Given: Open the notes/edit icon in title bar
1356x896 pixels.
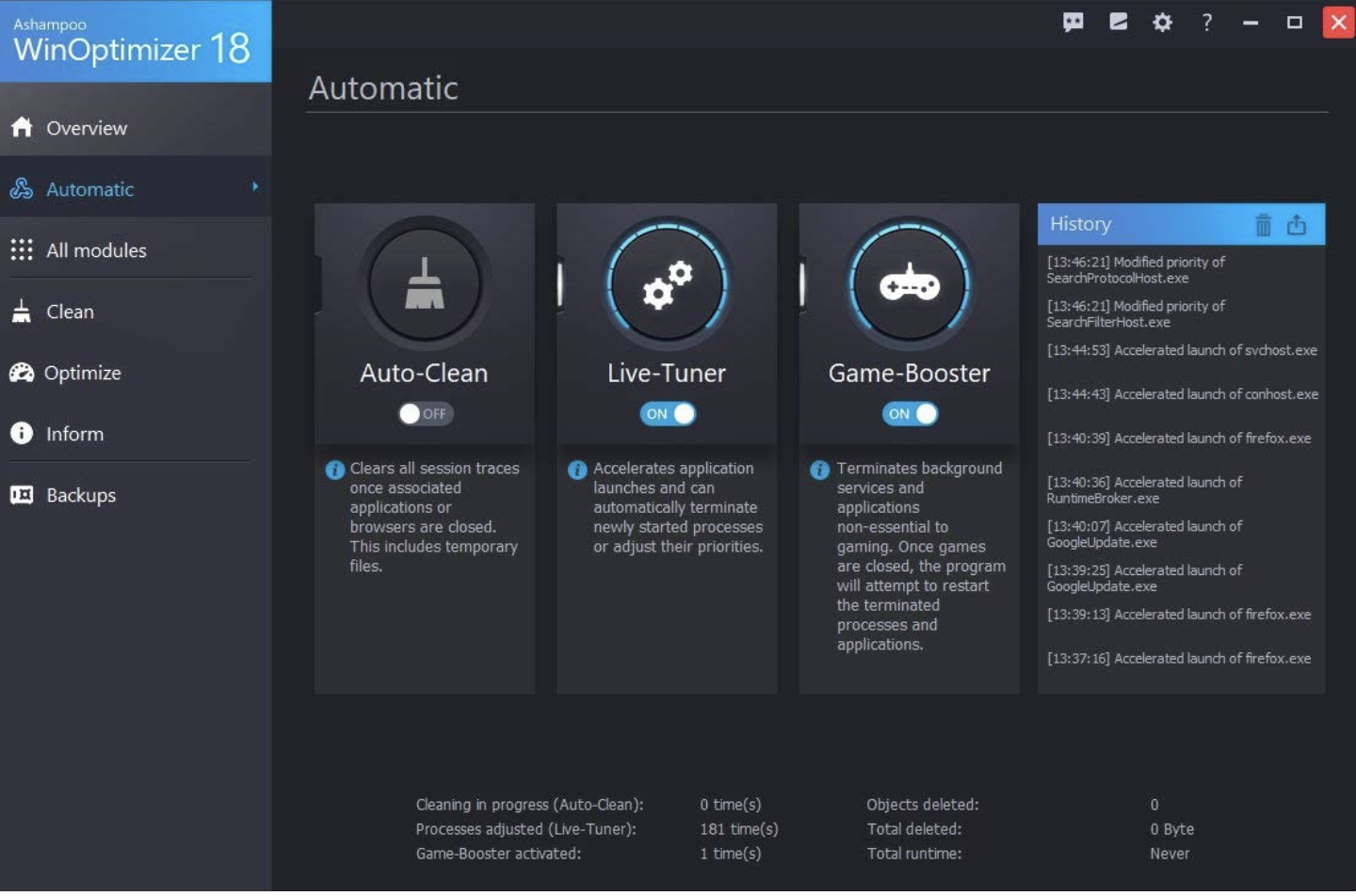Looking at the screenshot, I should point(1118,22).
